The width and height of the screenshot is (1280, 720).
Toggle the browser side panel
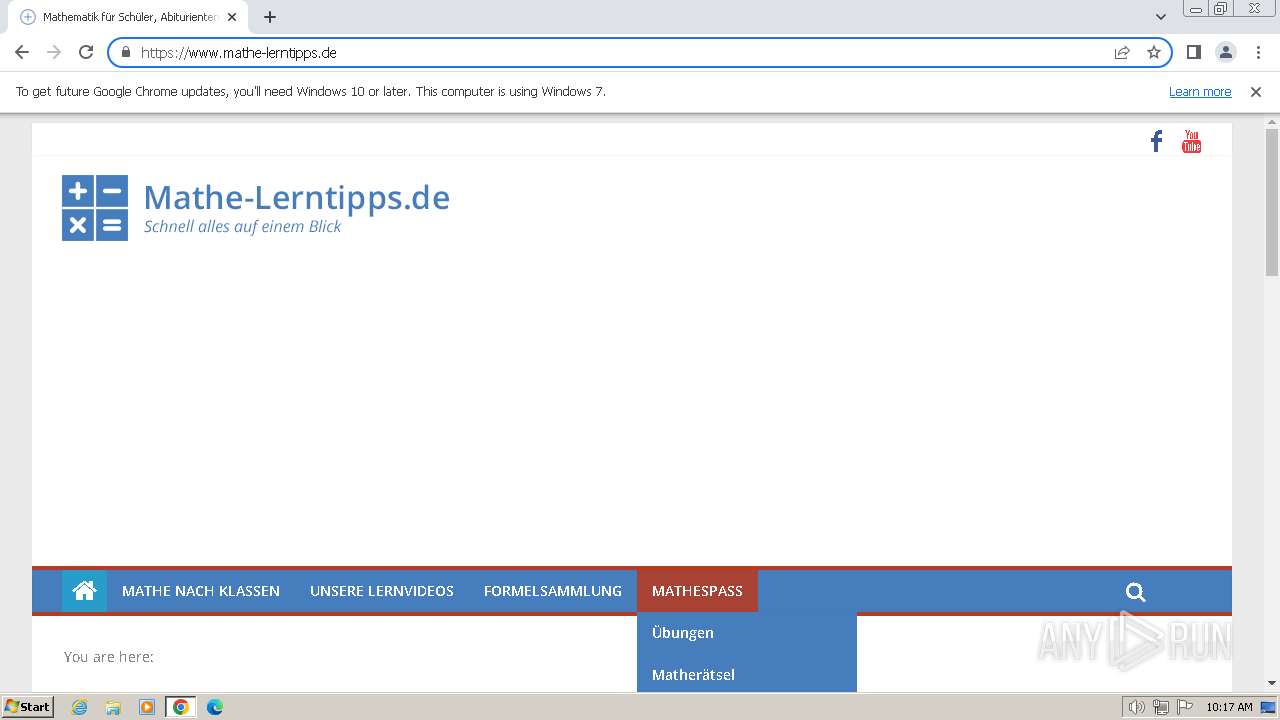pyautogui.click(x=1194, y=52)
